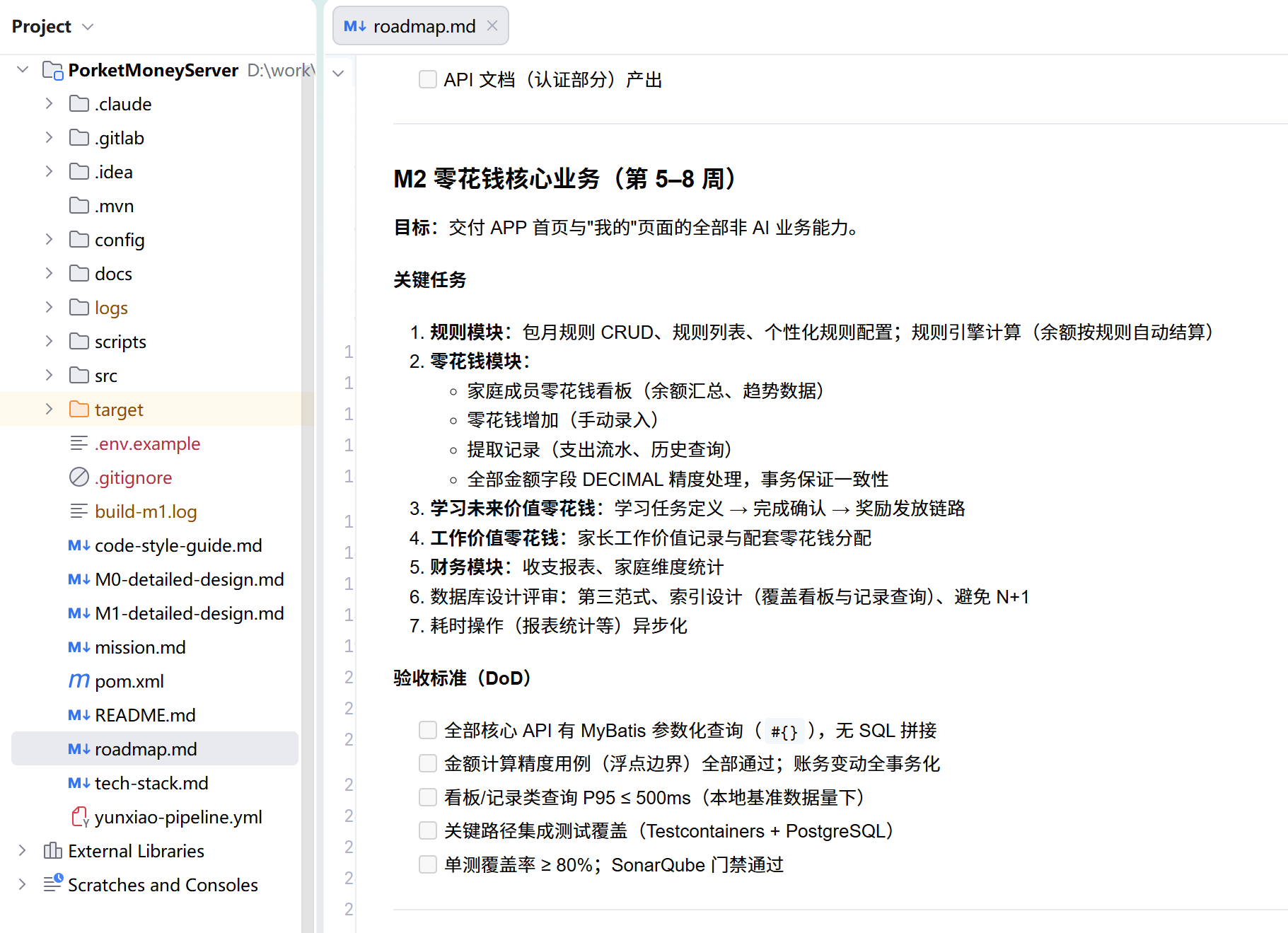Click the .env.example text file icon
Viewport: 1288px width, 933px height.
coord(79,443)
